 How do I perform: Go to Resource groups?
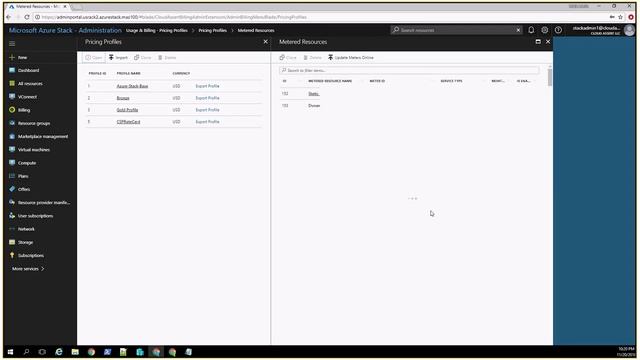[34, 123]
